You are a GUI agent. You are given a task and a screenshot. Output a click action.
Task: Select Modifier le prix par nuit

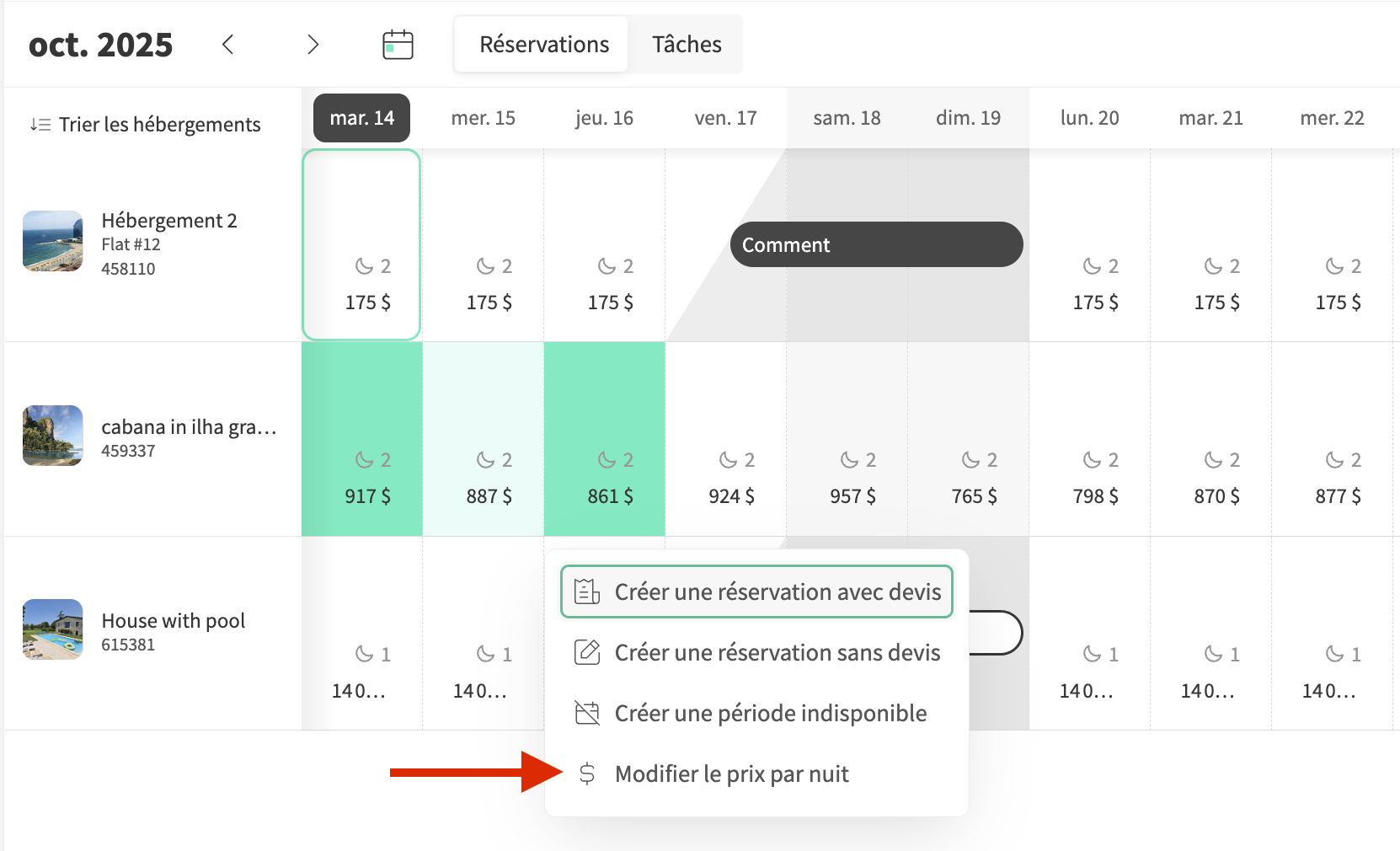731,773
